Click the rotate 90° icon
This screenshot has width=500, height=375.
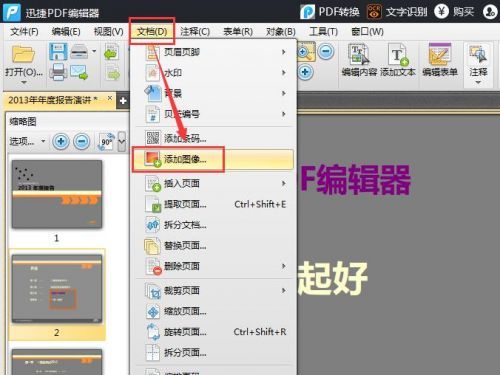[x=107, y=142]
